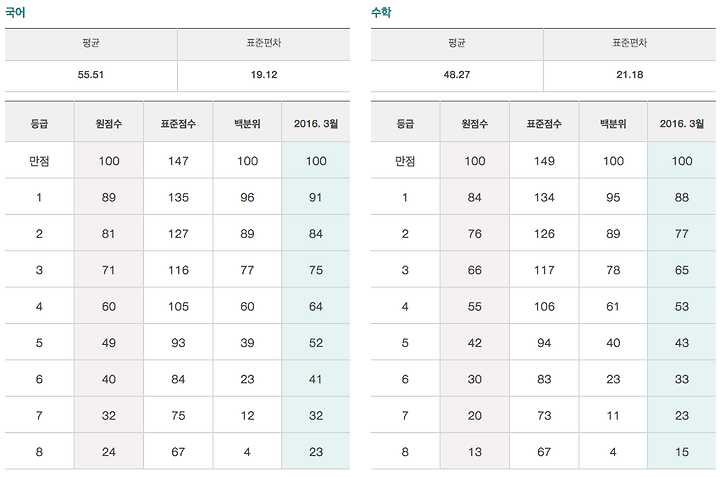Click 국어 grade 1 percentile 96
Screen dimensions: 720x477
(x=247, y=197)
